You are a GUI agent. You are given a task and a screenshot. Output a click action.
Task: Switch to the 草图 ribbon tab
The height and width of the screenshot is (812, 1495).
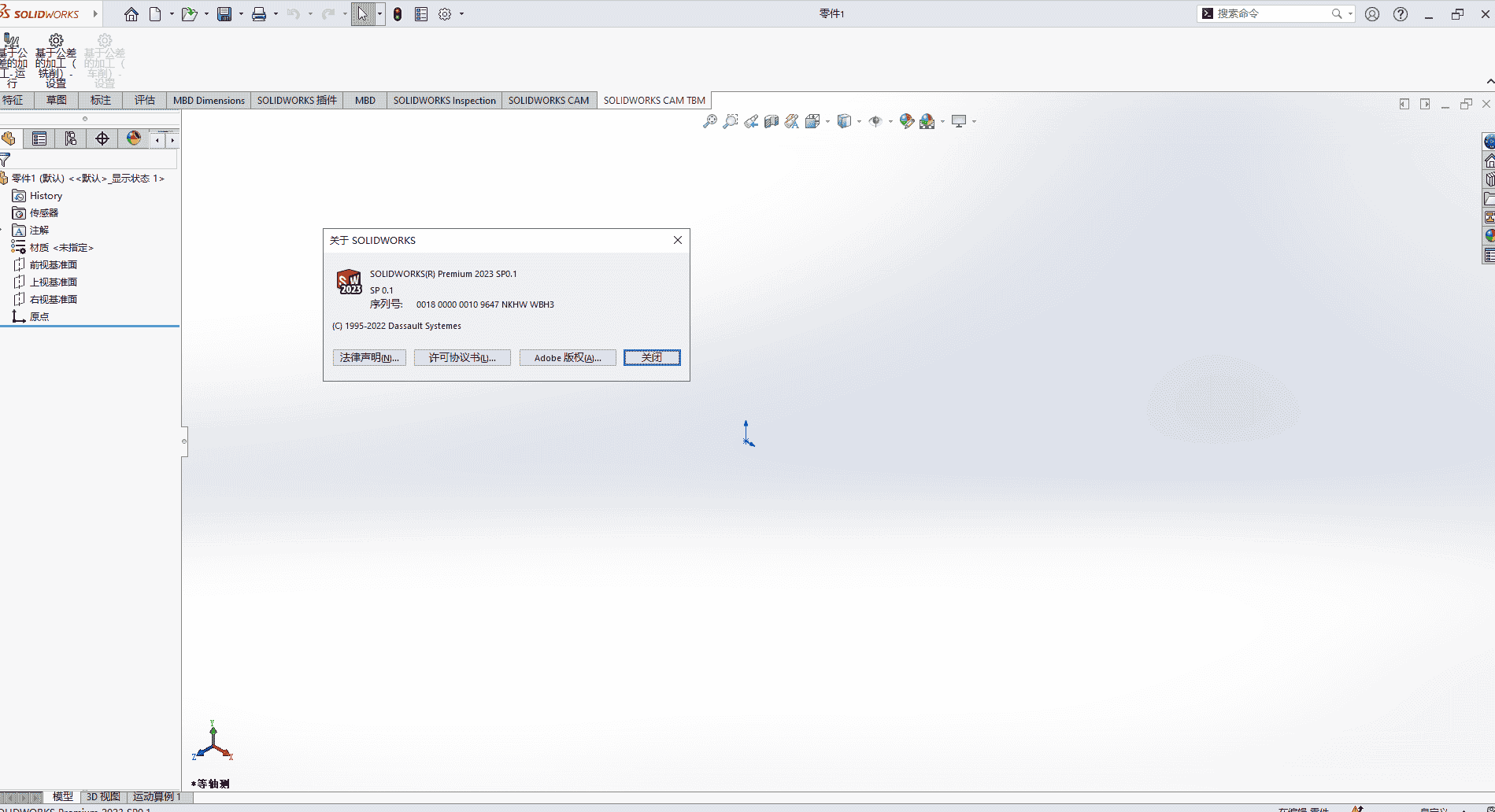pos(57,100)
